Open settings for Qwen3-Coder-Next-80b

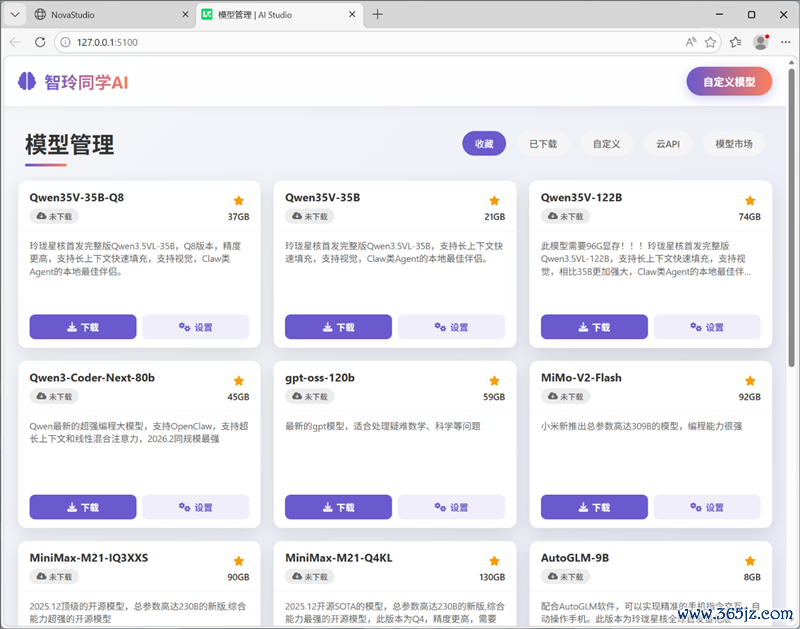pyautogui.click(x=195, y=507)
